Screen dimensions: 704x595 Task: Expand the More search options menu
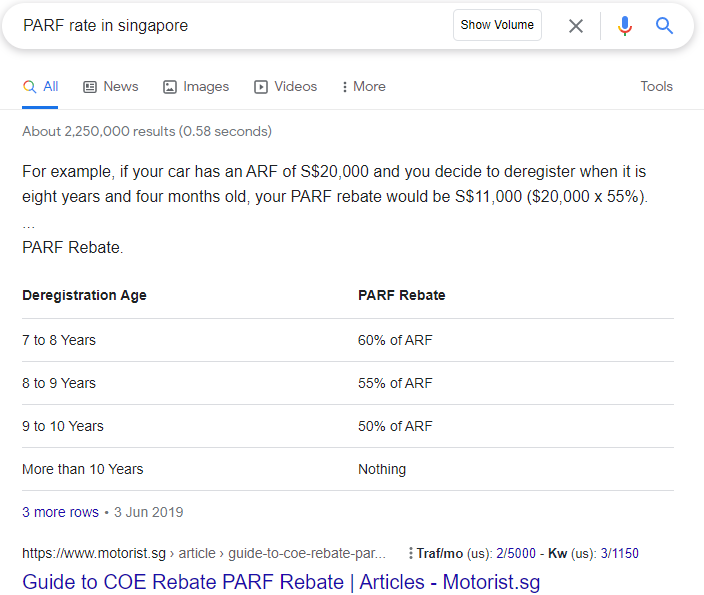click(x=363, y=87)
